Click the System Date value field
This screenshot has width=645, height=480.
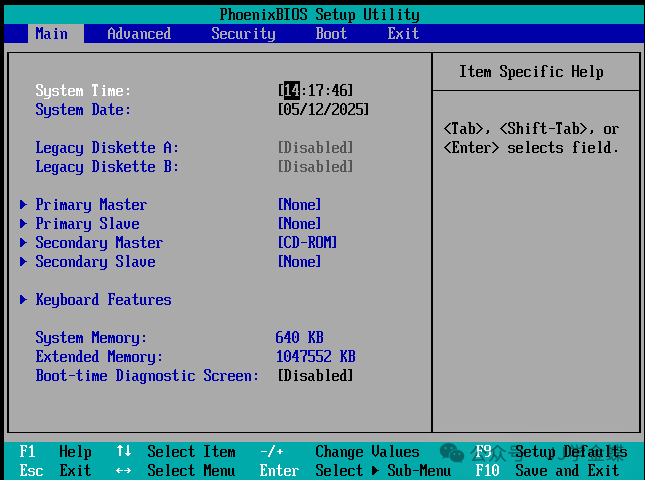pos(323,110)
